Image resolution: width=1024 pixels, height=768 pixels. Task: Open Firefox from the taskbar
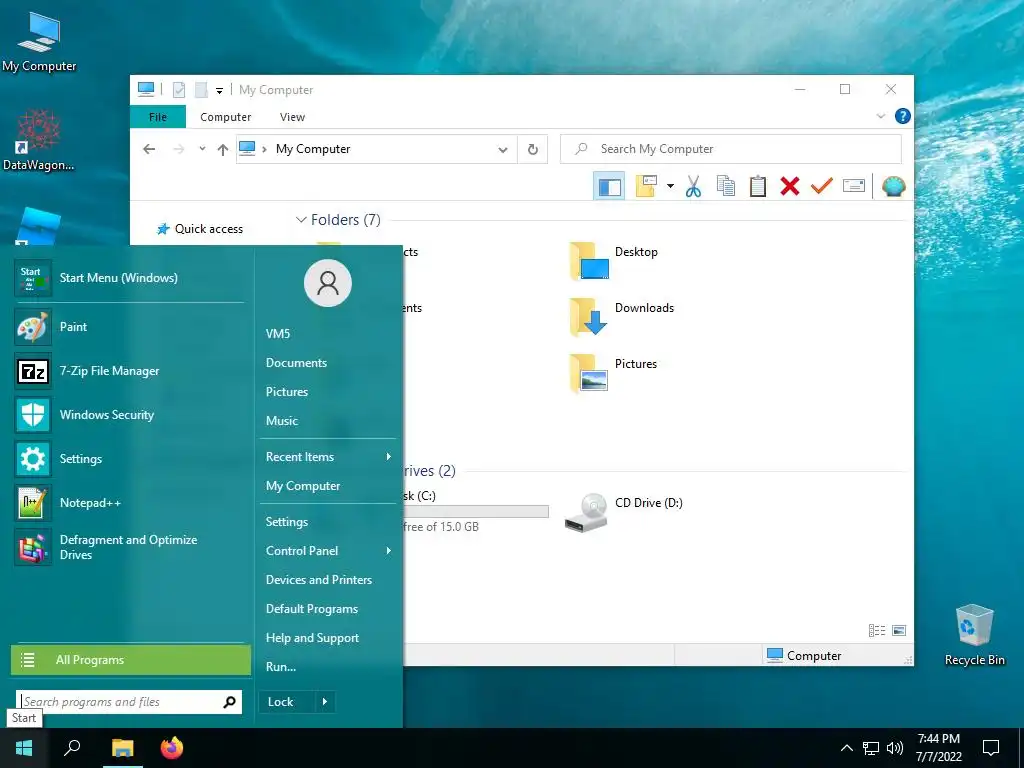(172, 748)
